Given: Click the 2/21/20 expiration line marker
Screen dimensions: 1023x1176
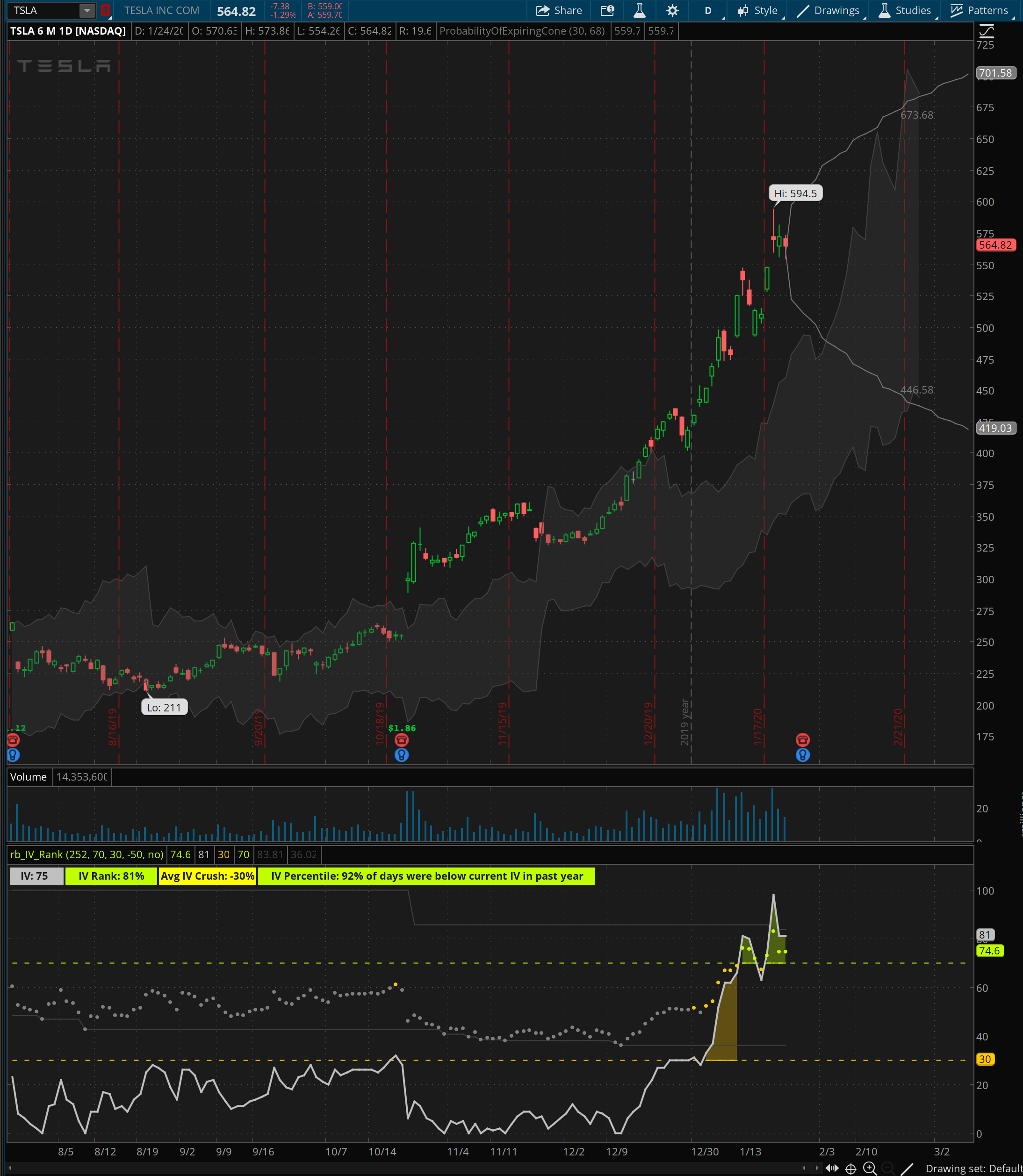Looking at the screenshot, I should 898,726.
